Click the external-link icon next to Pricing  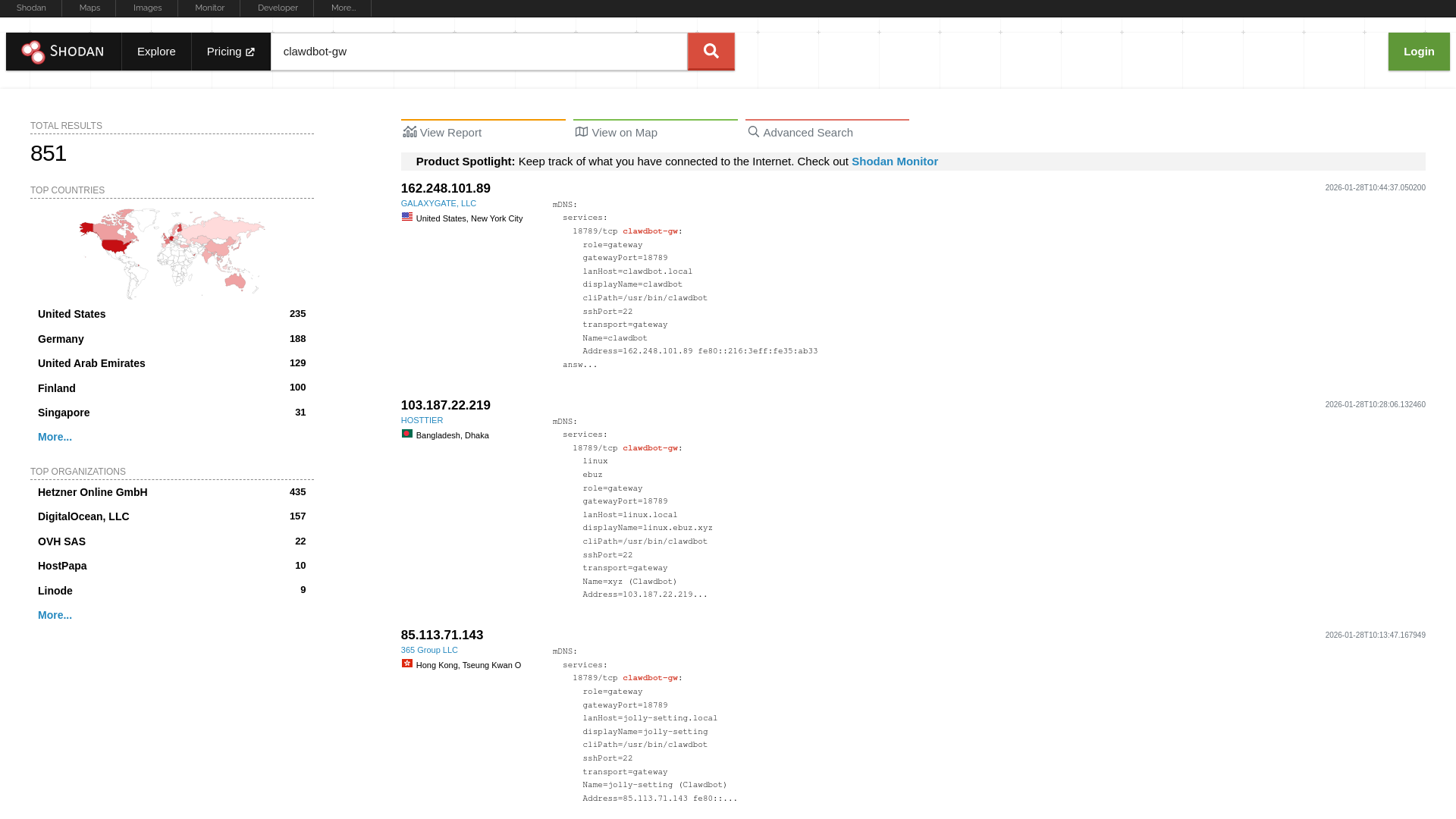coord(250,52)
